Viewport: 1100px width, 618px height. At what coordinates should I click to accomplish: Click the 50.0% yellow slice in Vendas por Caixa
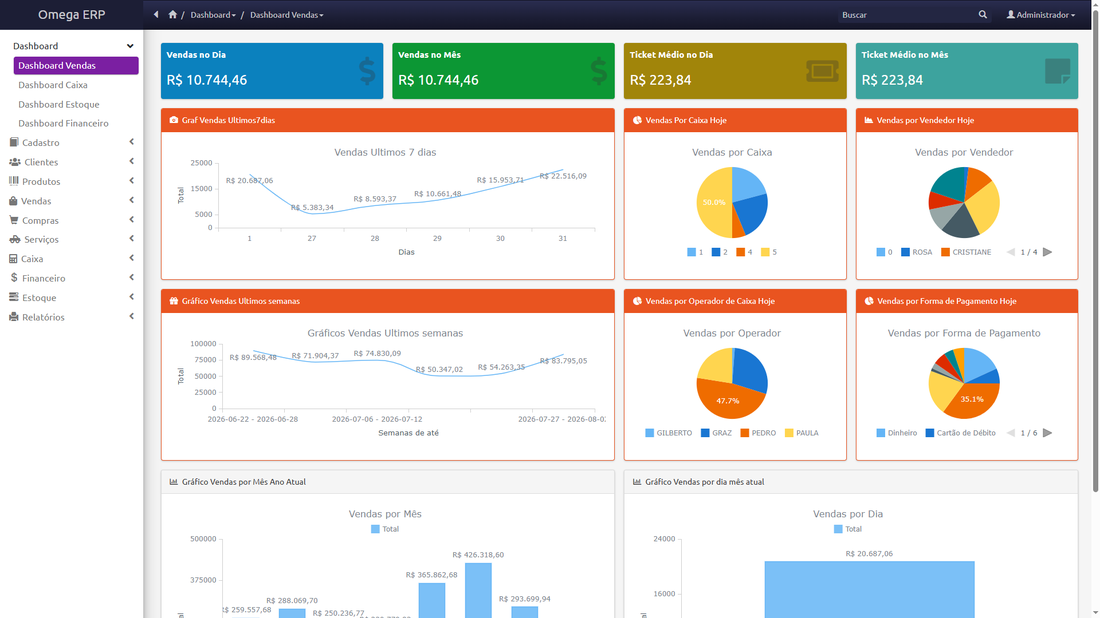click(713, 203)
